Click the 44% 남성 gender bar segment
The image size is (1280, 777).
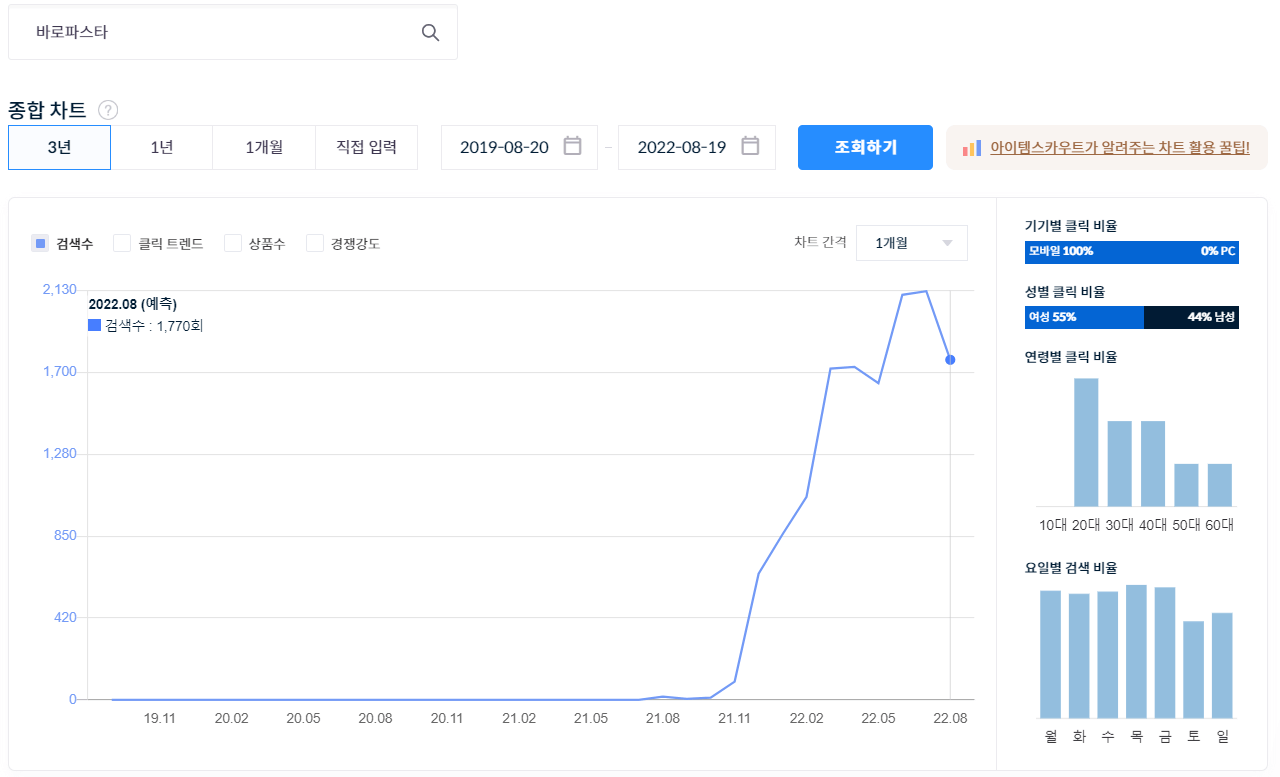tap(1191, 317)
